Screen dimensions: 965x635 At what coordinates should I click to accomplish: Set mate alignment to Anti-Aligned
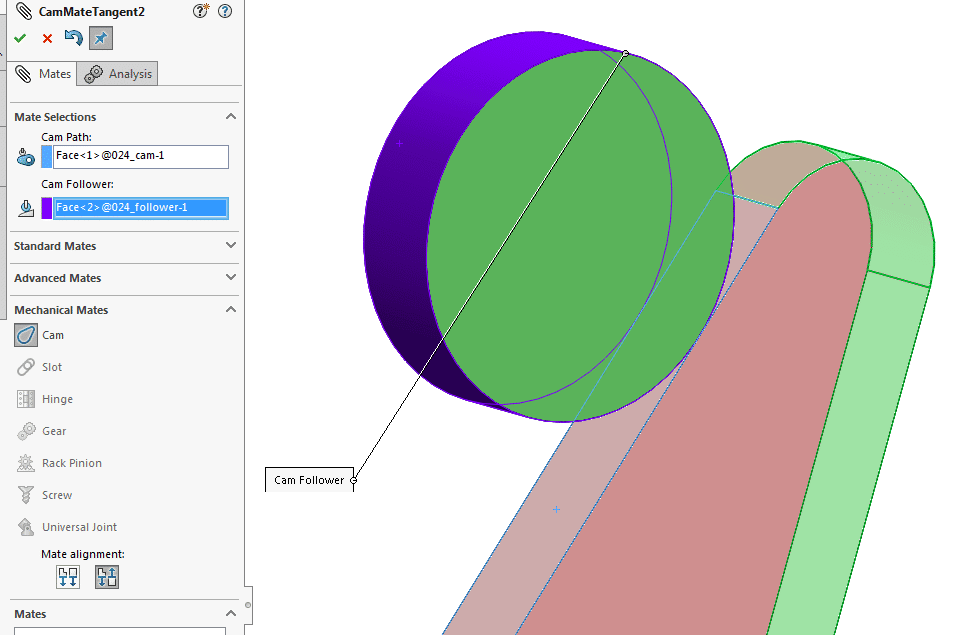pos(107,576)
